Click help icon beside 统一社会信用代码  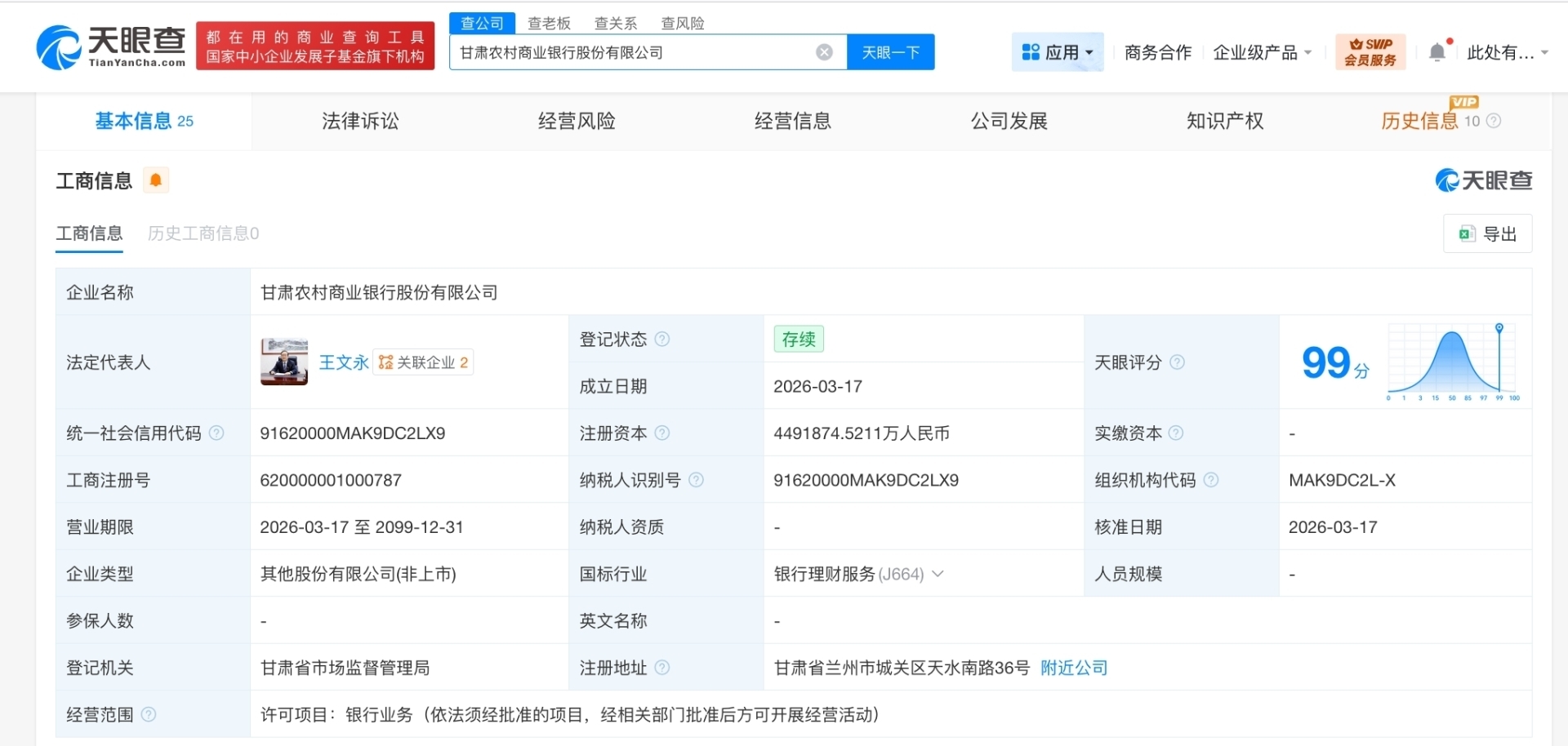pyautogui.click(x=216, y=433)
